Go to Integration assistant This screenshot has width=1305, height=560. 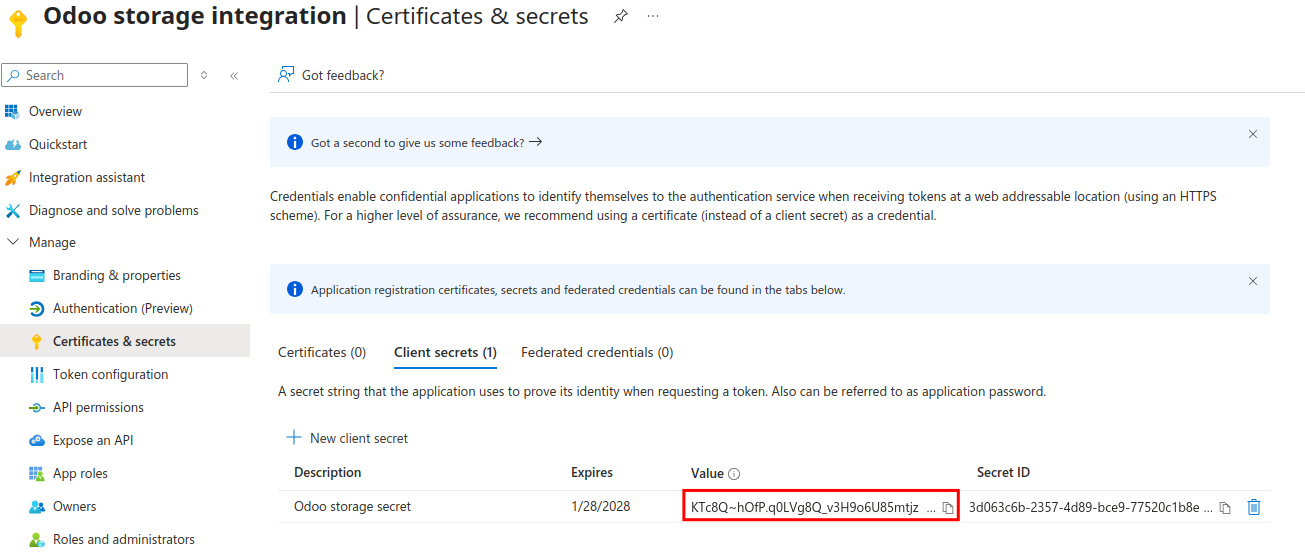click(x=87, y=177)
